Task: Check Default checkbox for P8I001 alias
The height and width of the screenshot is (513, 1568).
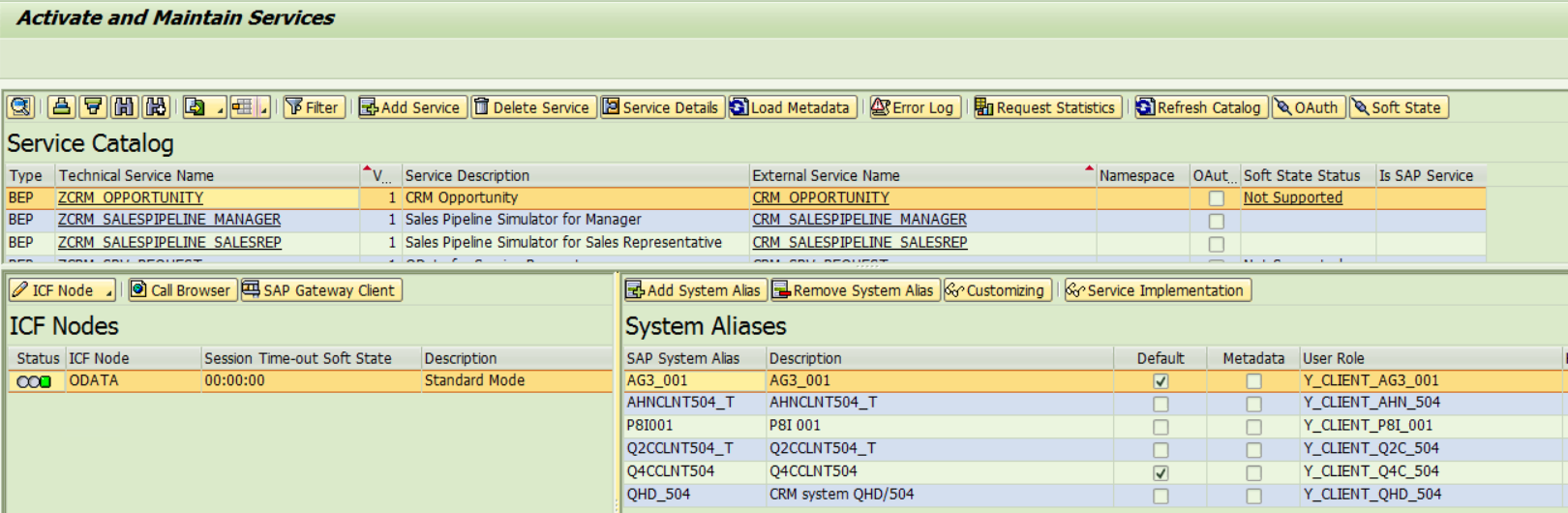Action: (x=1161, y=427)
